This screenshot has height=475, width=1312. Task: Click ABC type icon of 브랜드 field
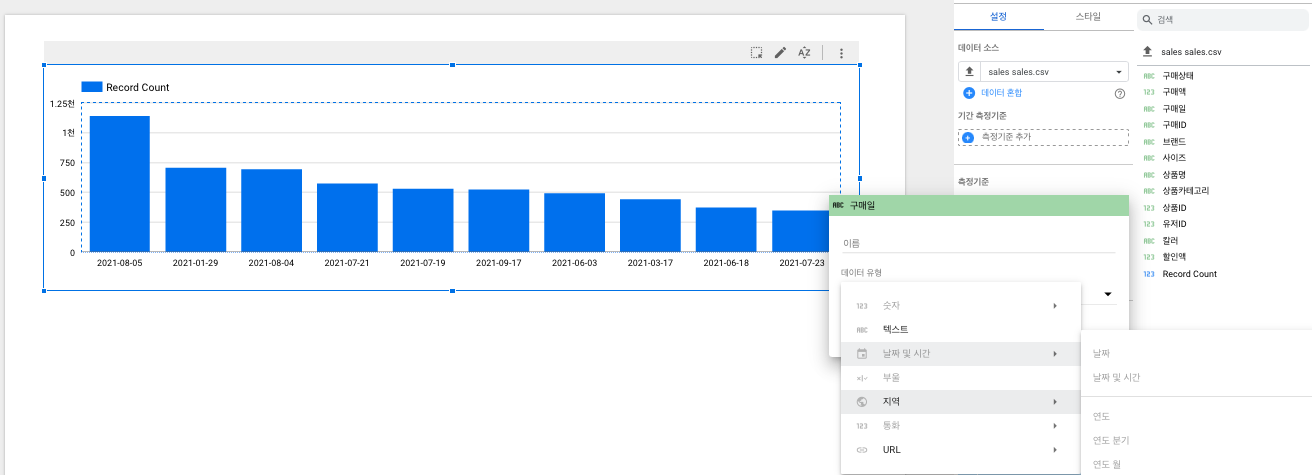coord(1148,142)
